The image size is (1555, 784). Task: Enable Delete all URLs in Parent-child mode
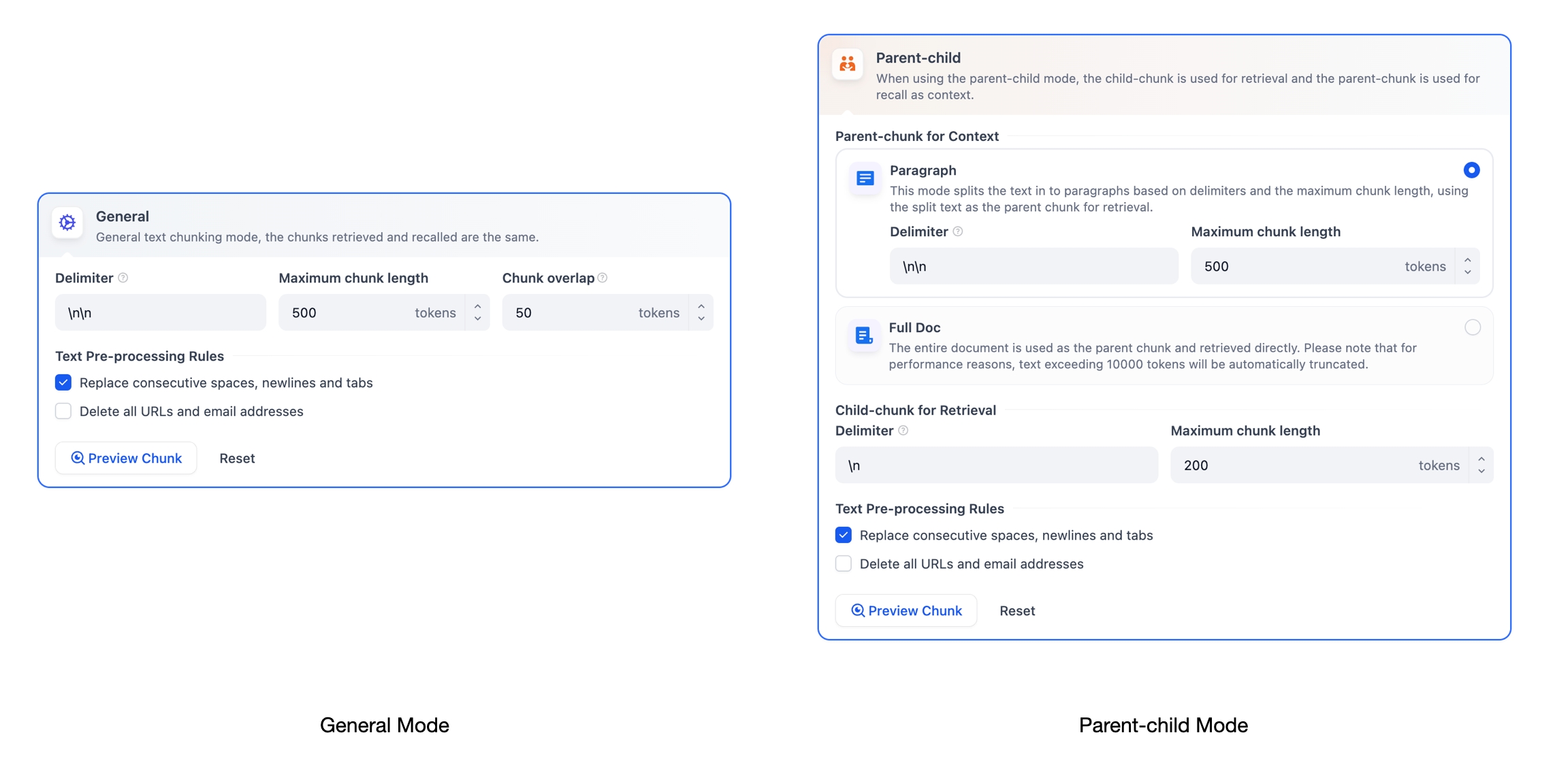pyautogui.click(x=844, y=563)
